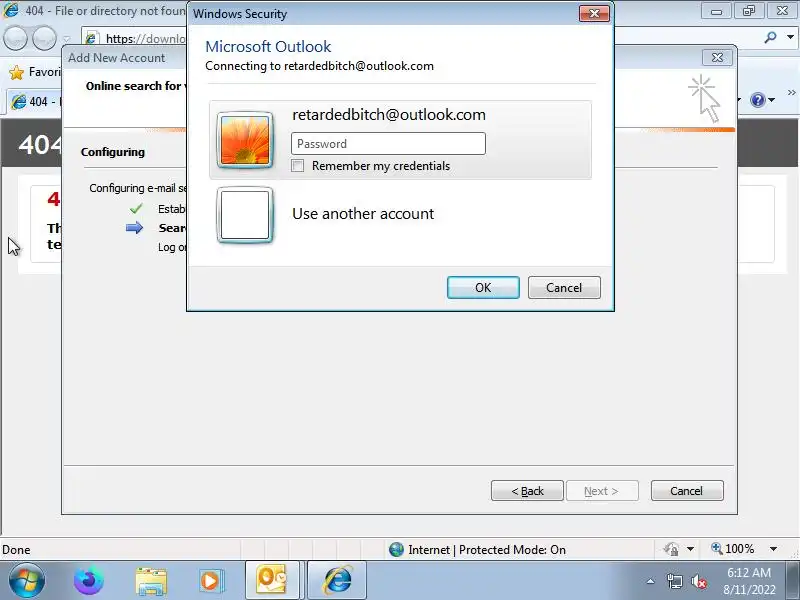
Task: Show hidden system tray icons
Action: click(x=651, y=581)
